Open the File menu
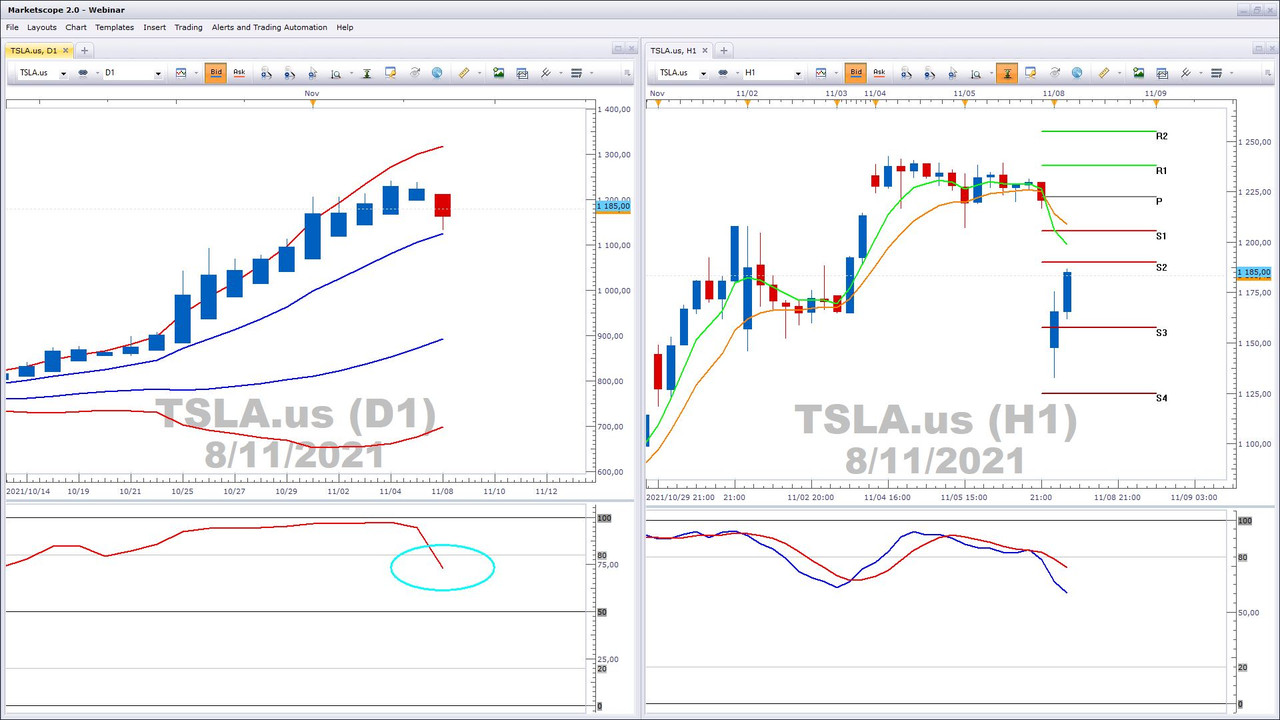Image resolution: width=1280 pixels, height=720 pixels. pos(12,27)
